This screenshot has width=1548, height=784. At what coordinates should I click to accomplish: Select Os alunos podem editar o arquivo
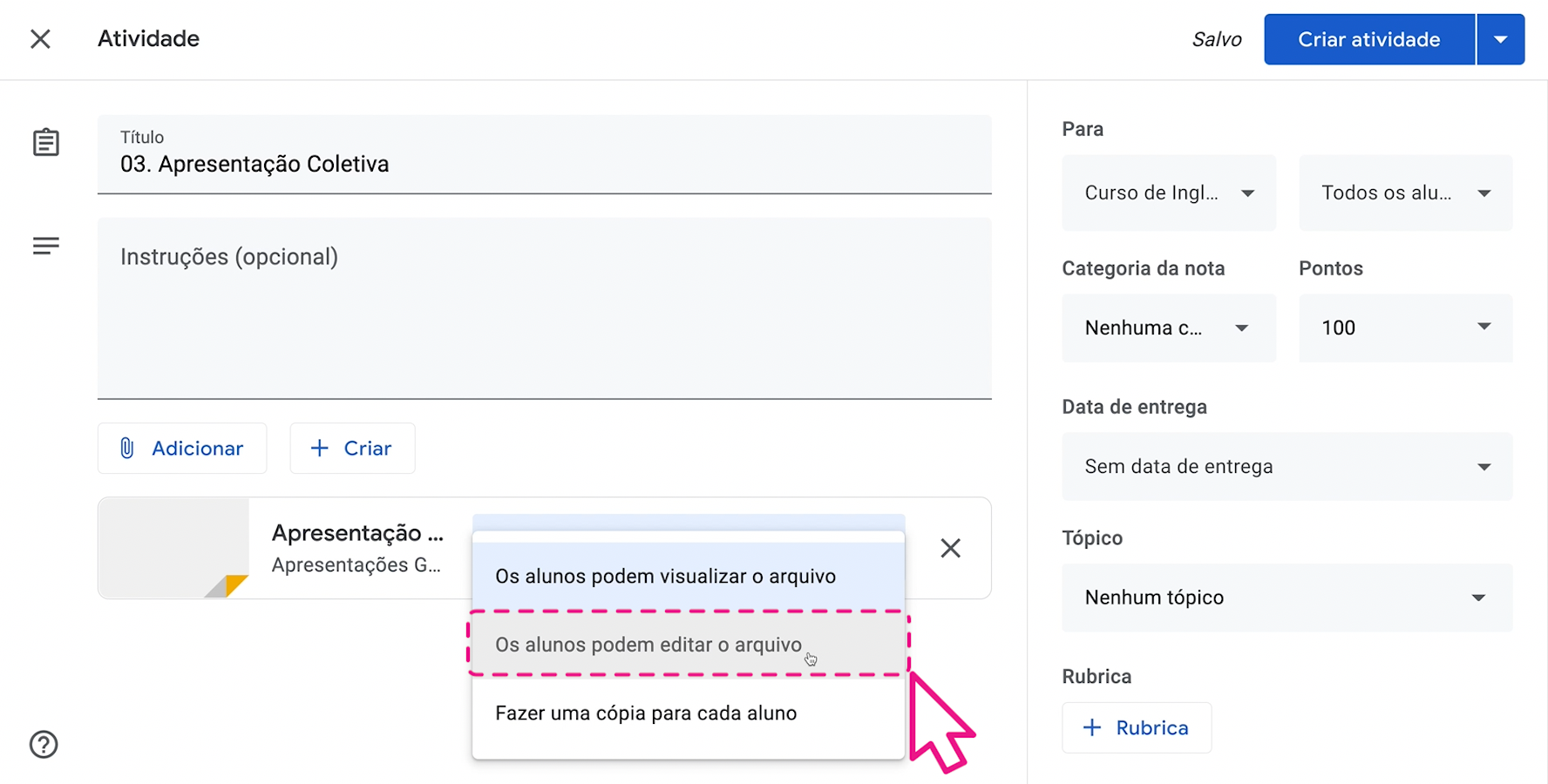689,645
